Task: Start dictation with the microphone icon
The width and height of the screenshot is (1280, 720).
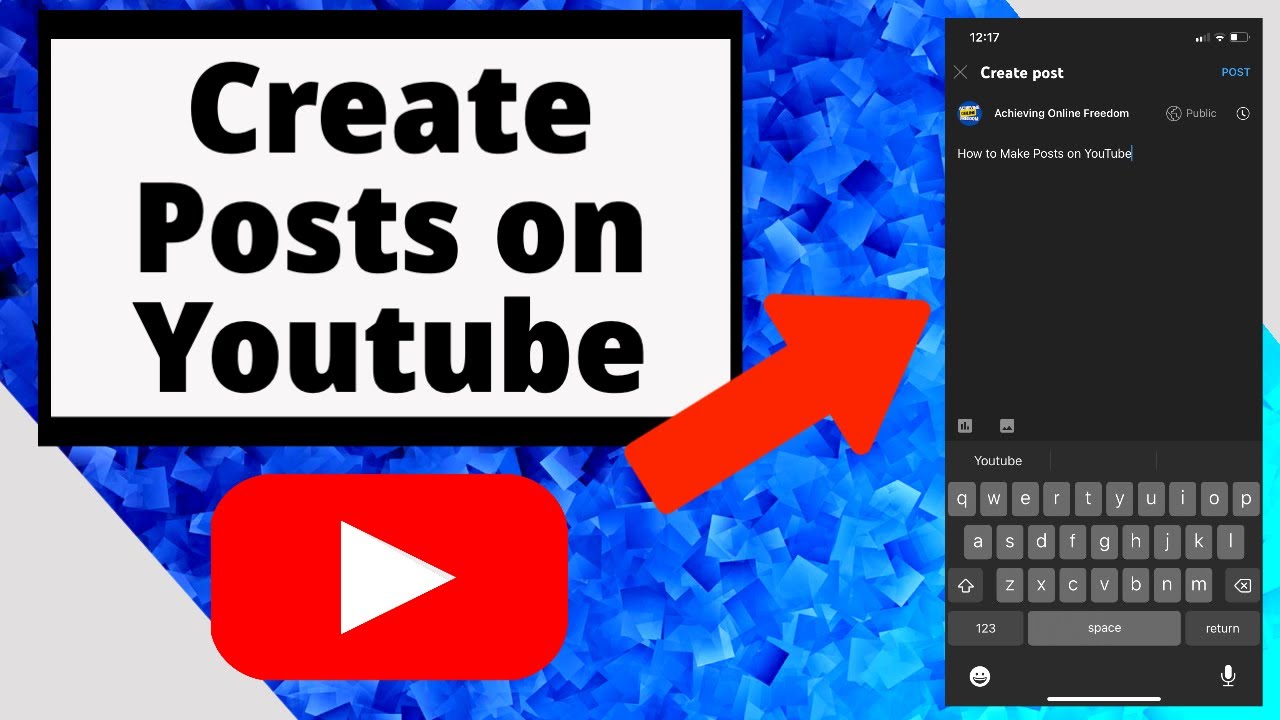Action: point(1228,676)
